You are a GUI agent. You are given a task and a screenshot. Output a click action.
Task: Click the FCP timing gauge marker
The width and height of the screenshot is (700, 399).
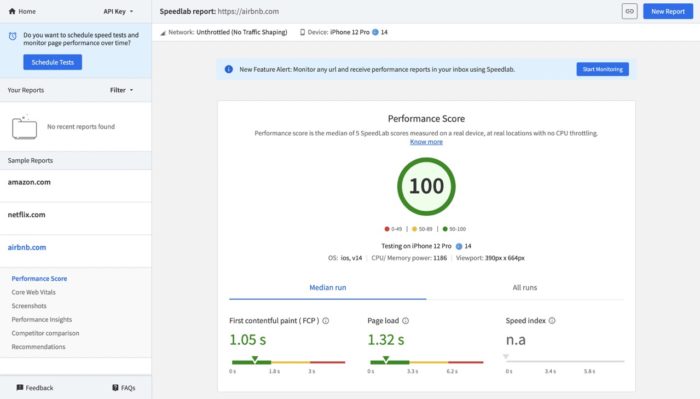pyautogui.click(x=254, y=359)
